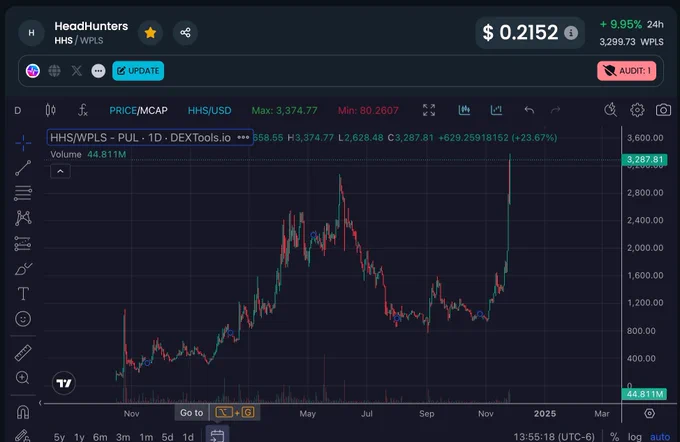
Task: Click the 44.811M volume axis label
Action: [644, 394]
